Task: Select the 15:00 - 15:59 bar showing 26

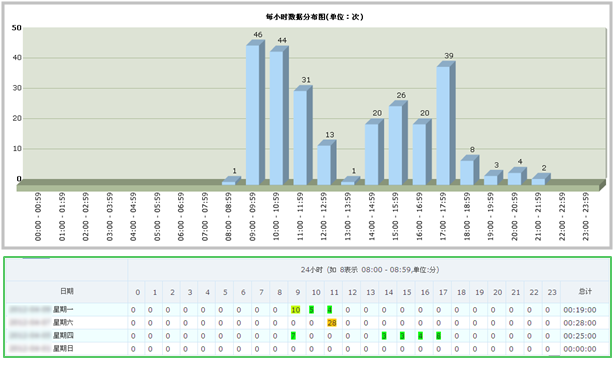Action: point(398,143)
